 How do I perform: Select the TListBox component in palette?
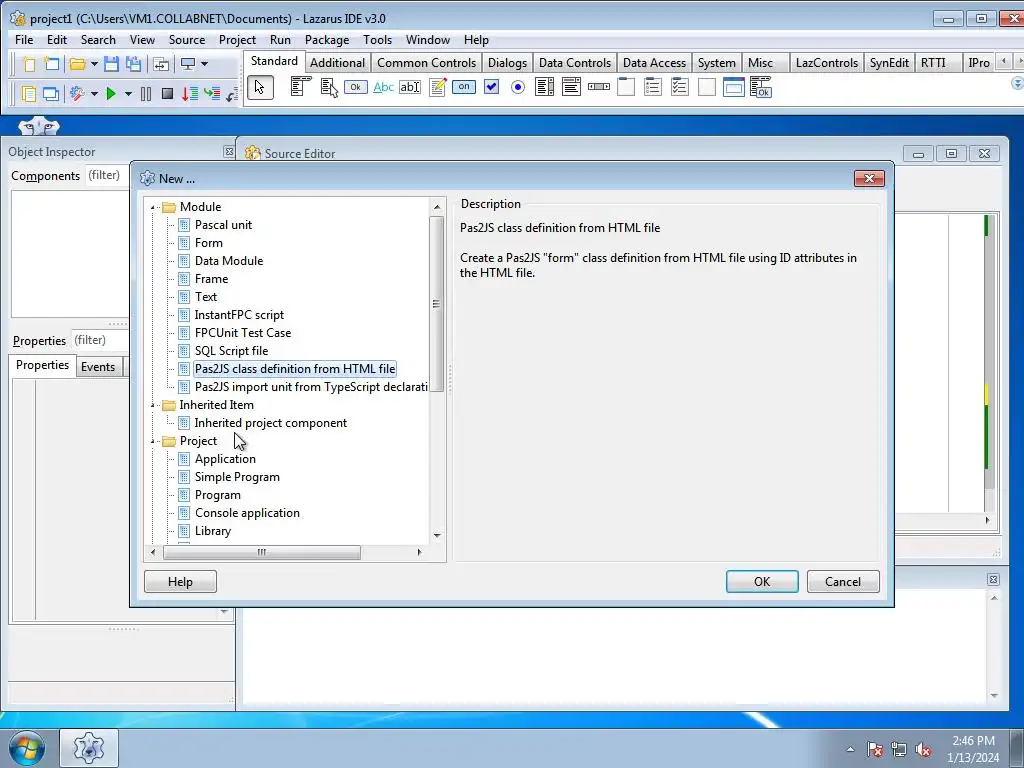click(x=545, y=87)
